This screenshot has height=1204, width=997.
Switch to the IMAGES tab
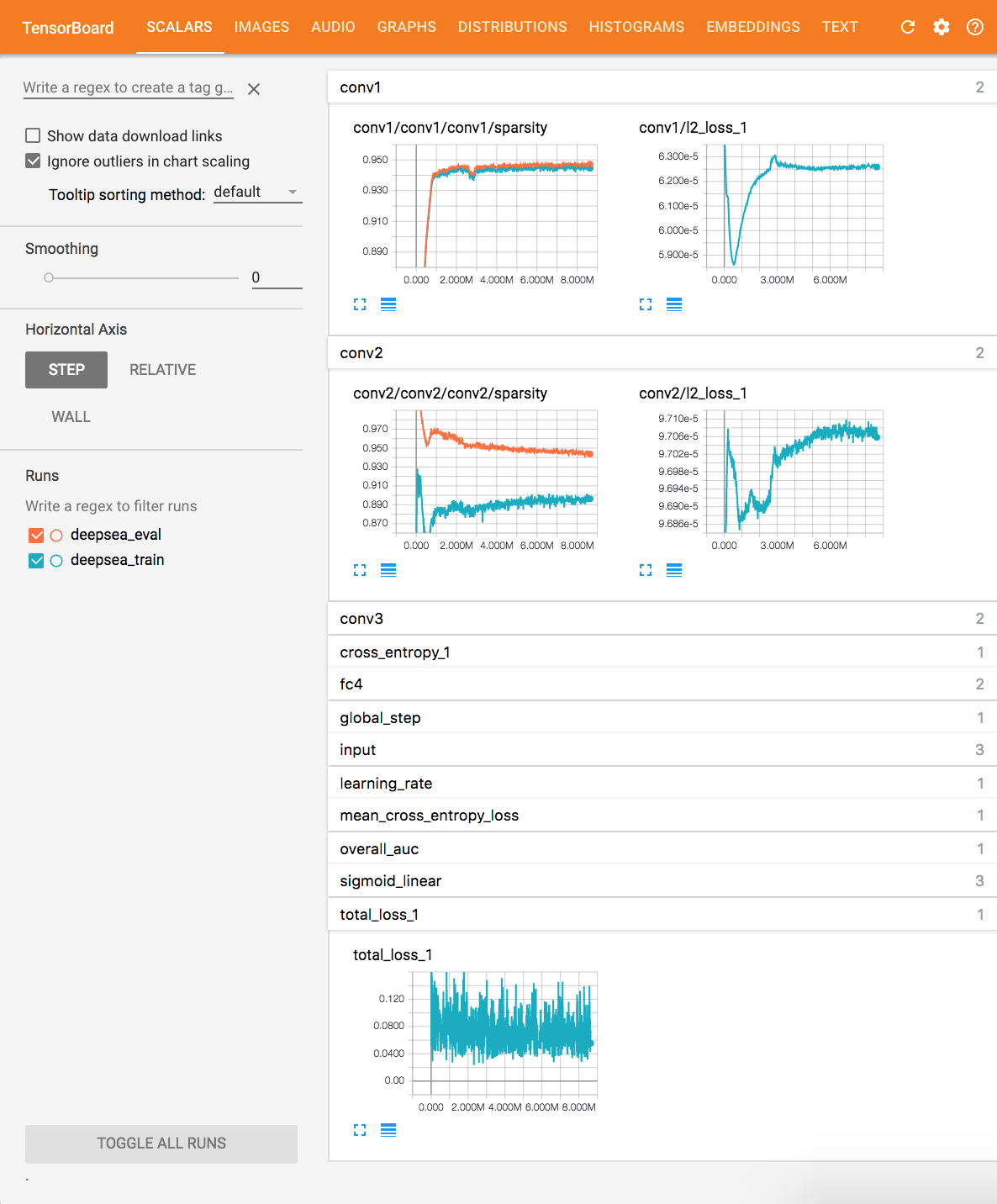[261, 27]
